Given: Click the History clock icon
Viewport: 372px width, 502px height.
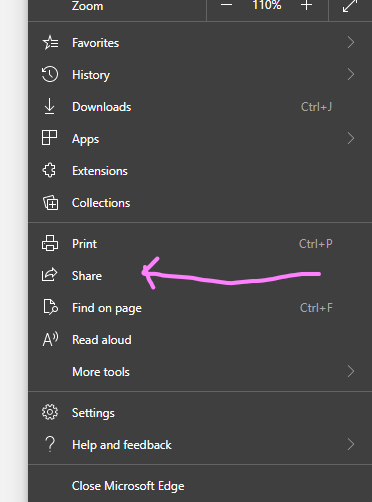Looking at the screenshot, I should coord(50,74).
